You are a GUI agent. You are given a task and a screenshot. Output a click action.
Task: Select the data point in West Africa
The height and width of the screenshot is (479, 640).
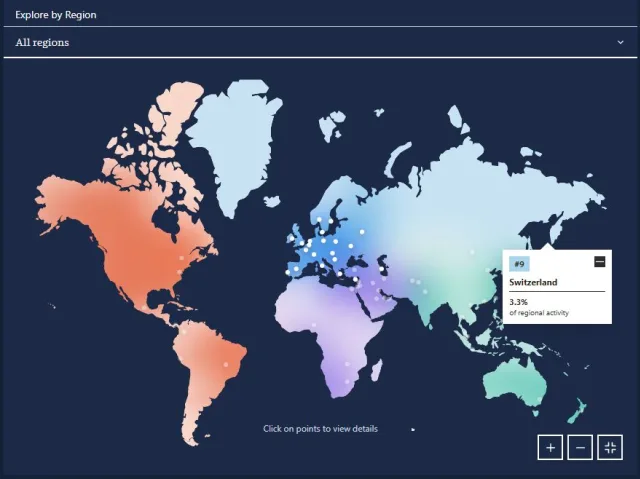click(314, 325)
